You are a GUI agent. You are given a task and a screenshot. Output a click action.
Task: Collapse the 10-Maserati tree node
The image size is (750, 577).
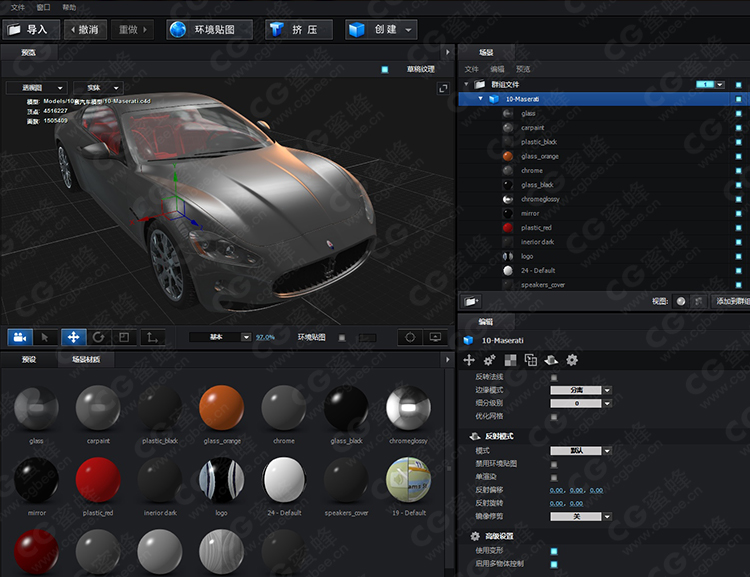click(x=481, y=99)
